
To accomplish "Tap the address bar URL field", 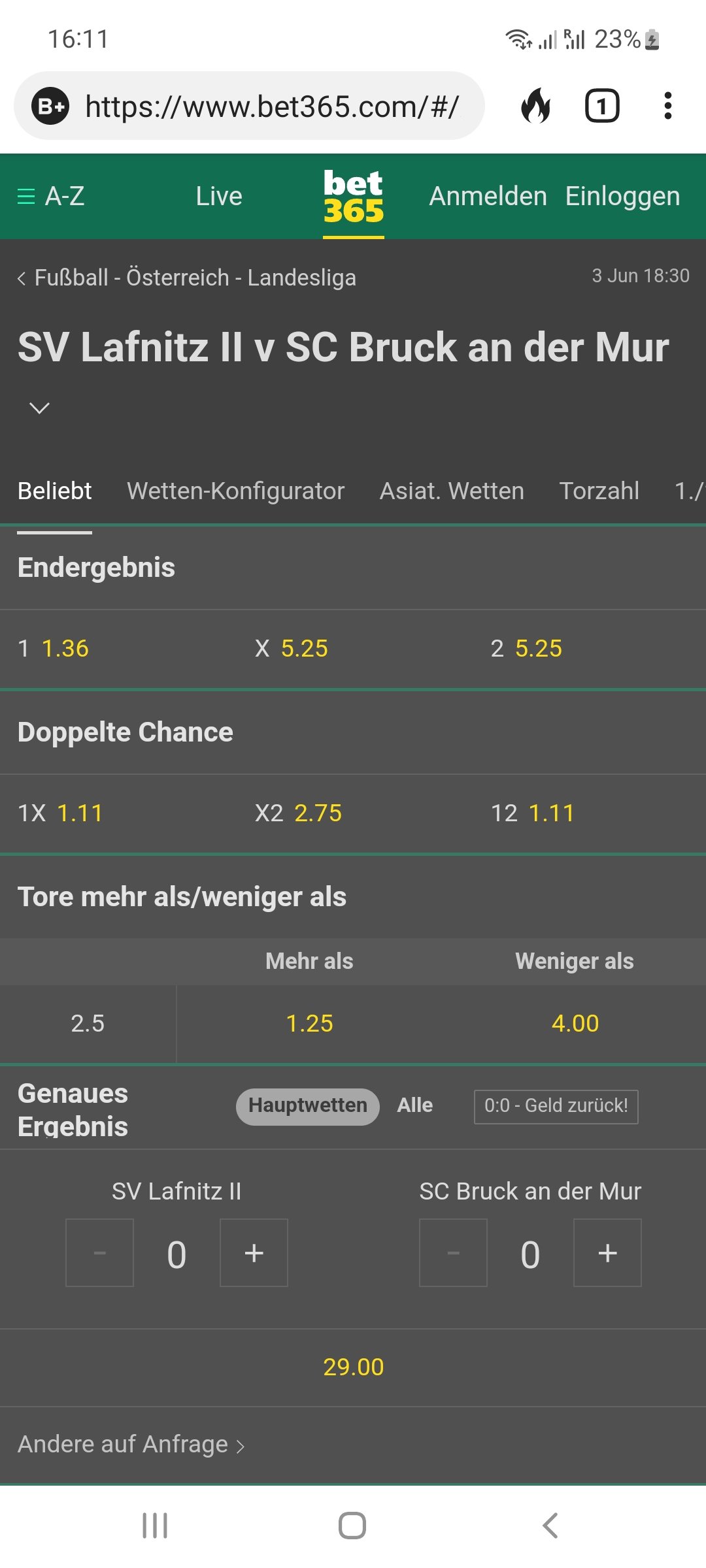I will click(272, 106).
